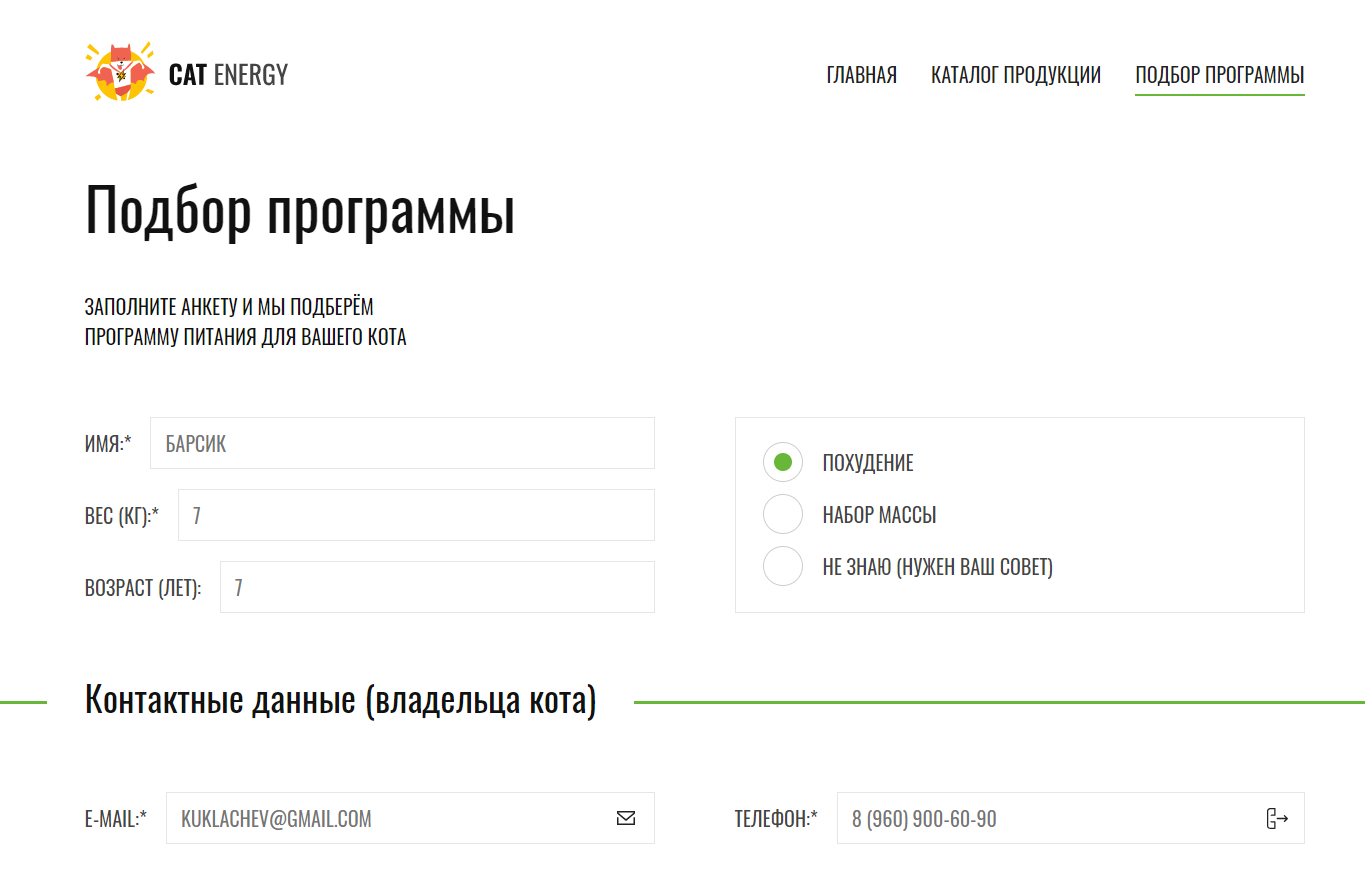Click the Возраст (лет): field label

[143, 588]
